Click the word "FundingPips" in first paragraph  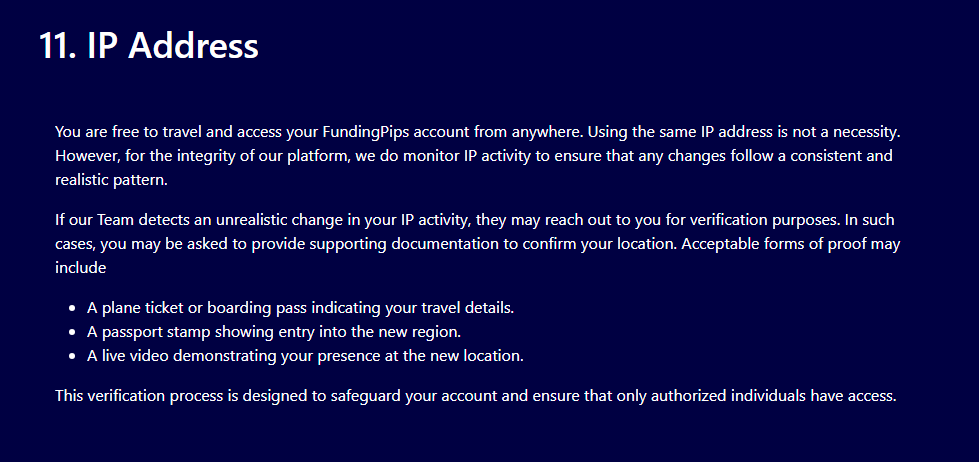[x=366, y=132]
